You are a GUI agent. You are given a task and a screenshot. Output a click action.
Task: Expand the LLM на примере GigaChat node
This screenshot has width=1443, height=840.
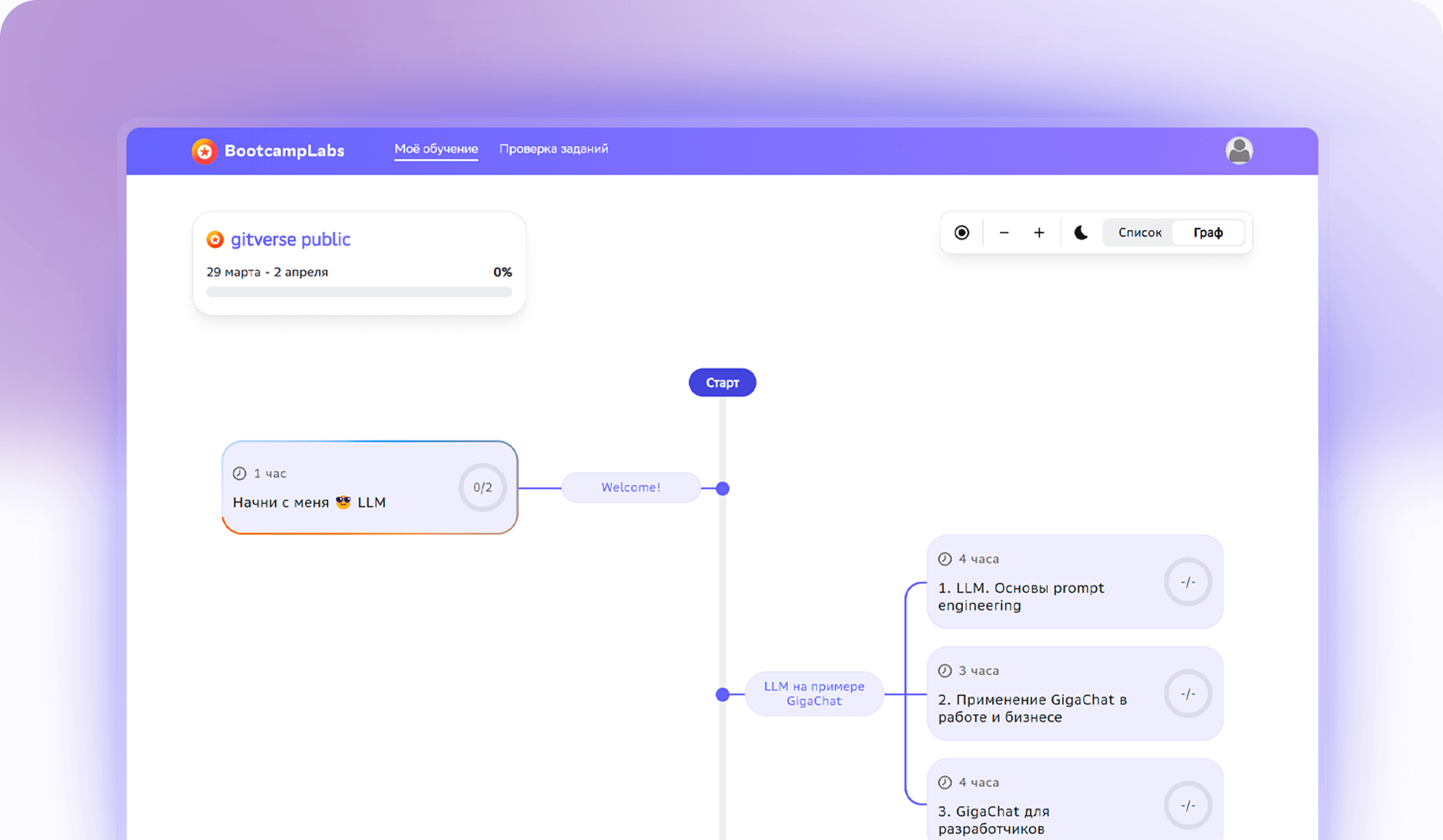[x=814, y=694]
